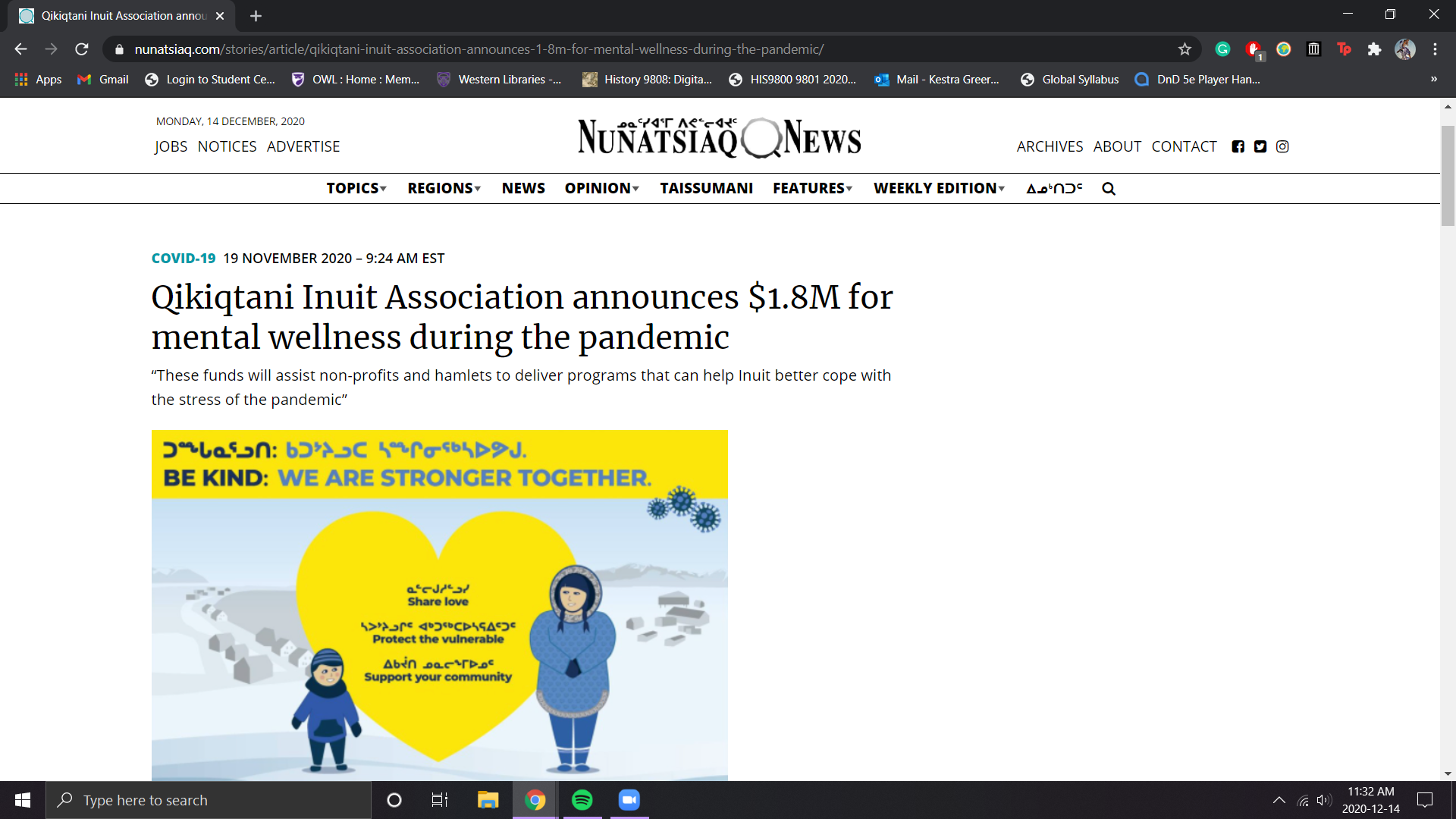
Task: Show more bookmarks with the chevron
Action: (x=1433, y=79)
